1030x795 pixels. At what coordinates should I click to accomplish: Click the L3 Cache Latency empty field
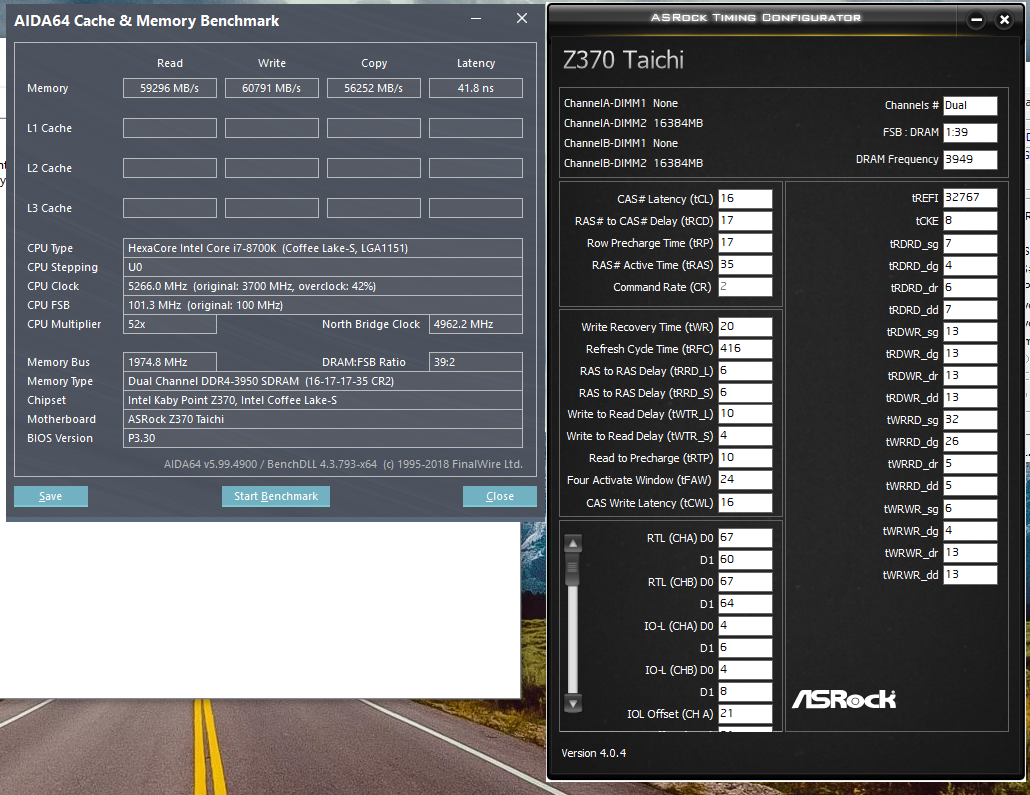click(x=476, y=208)
